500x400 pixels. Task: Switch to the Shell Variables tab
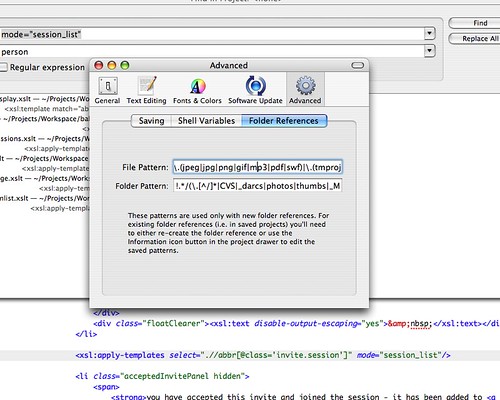[x=206, y=121]
